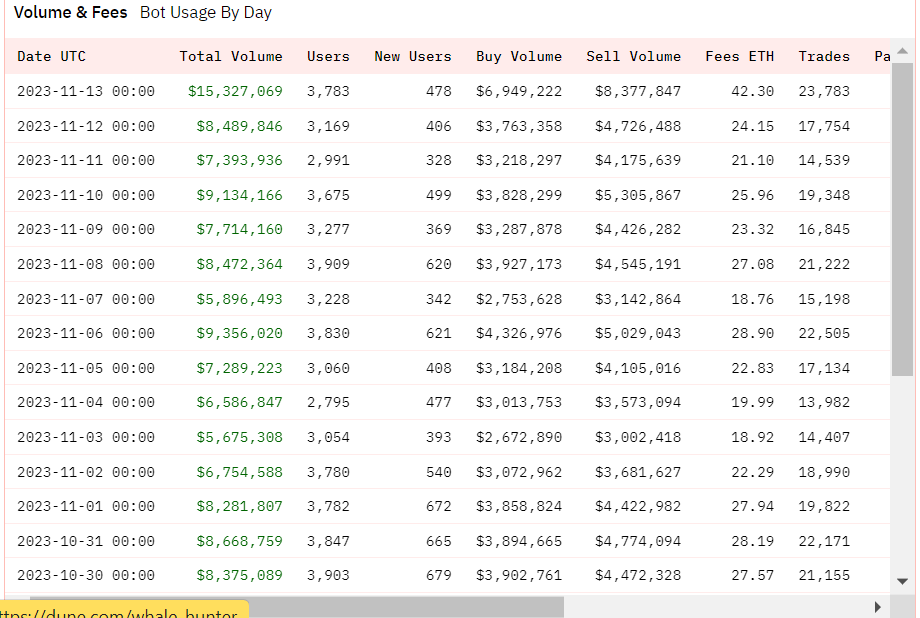
Task: Select fees ETH value 18.92
Action: (x=753, y=437)
